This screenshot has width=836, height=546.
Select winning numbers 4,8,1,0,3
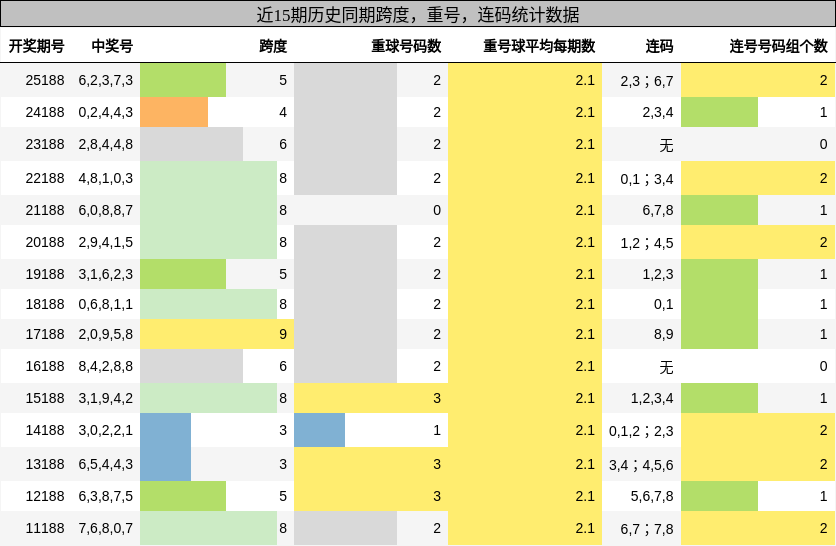coord(106,178)
